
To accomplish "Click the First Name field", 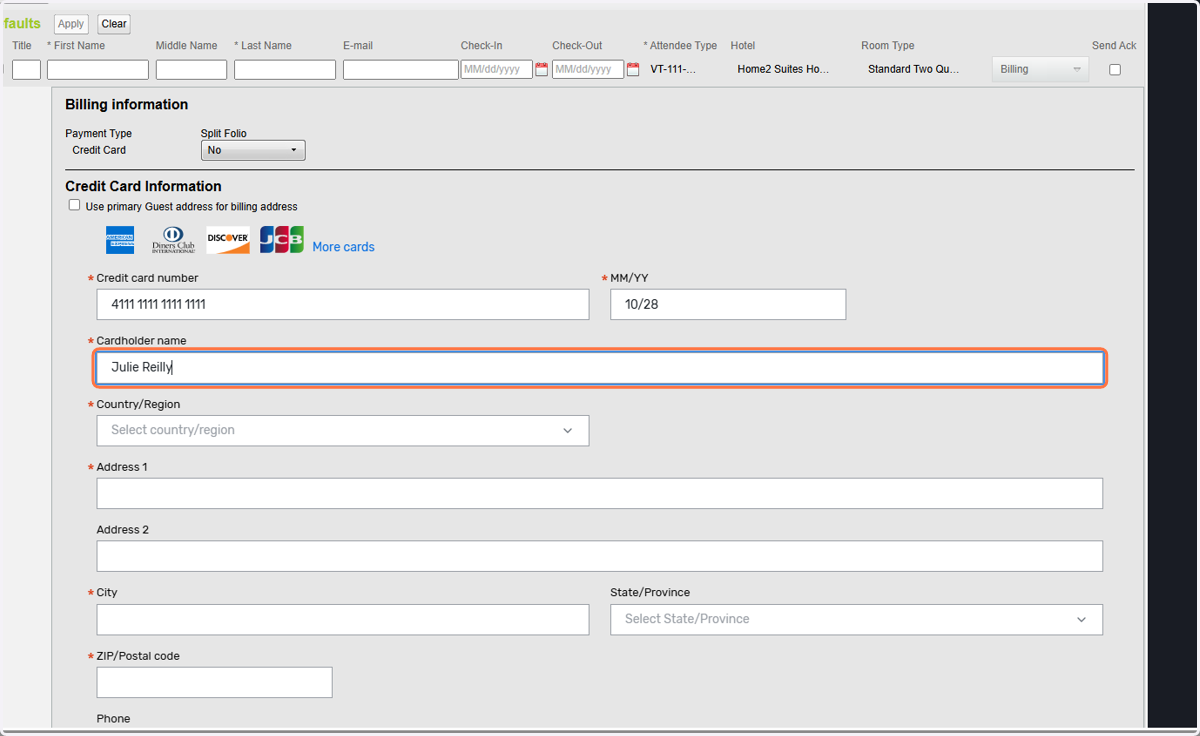I will (98, 70).
